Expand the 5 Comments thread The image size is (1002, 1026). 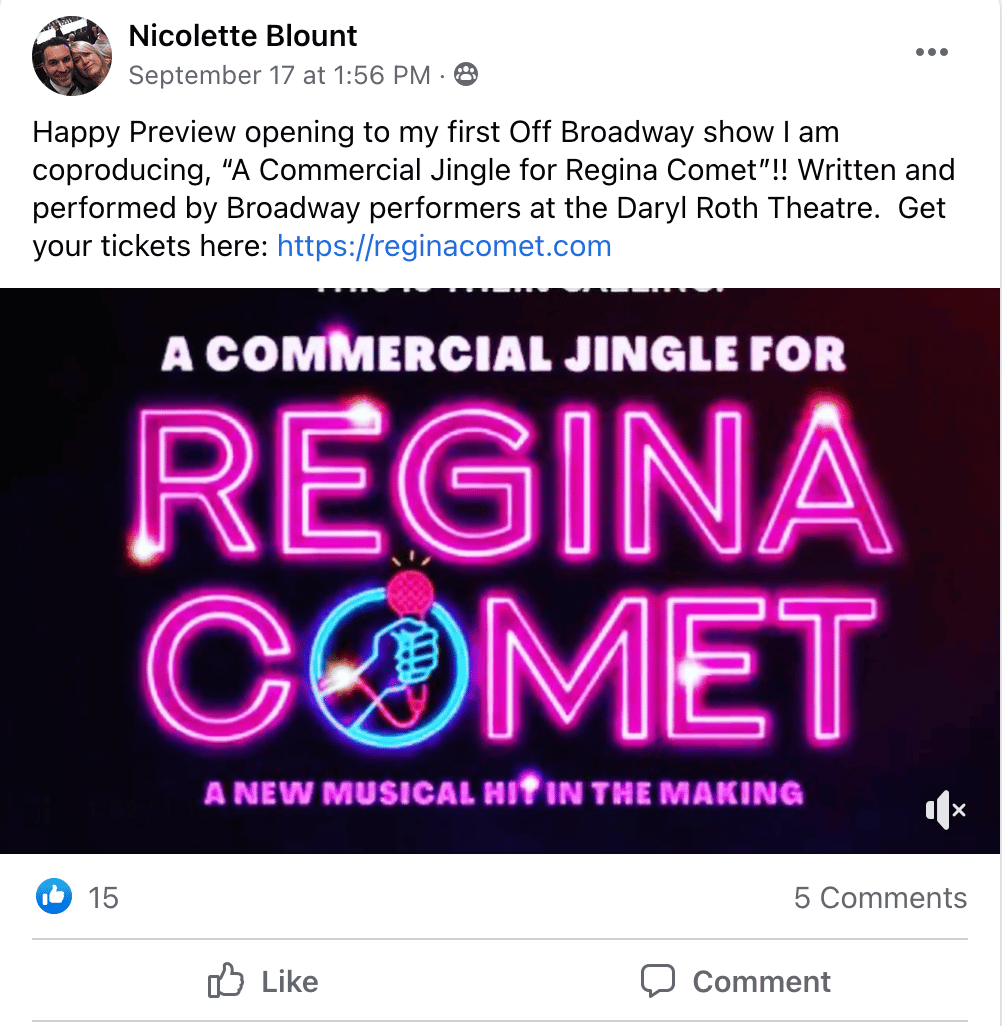point(880,898)
